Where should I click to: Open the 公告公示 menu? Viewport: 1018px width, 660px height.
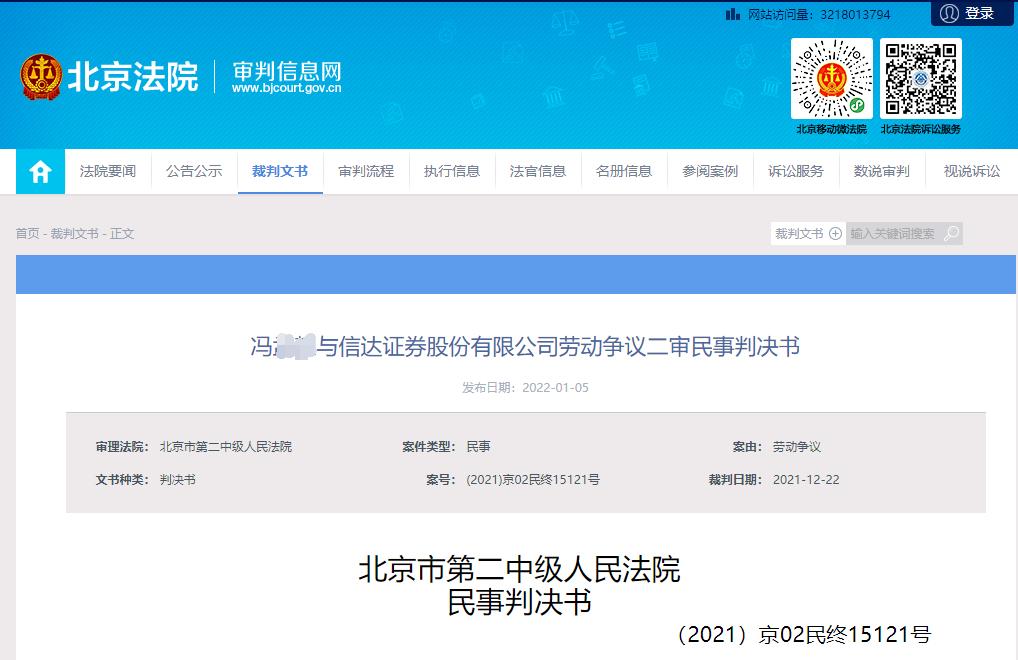pyautogui.click(x=194, y=171)
